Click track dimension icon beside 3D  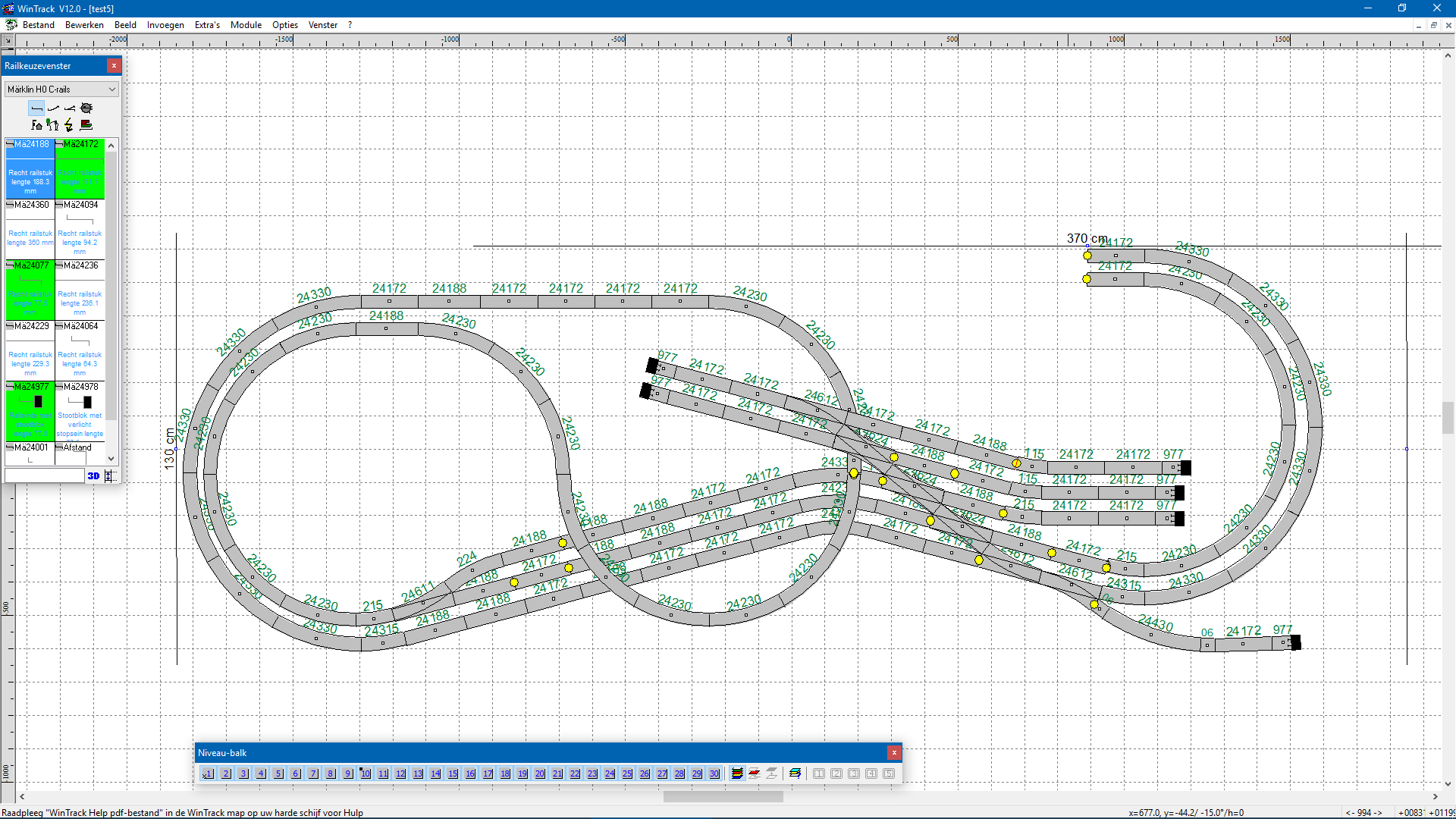(x=109, y=476)
